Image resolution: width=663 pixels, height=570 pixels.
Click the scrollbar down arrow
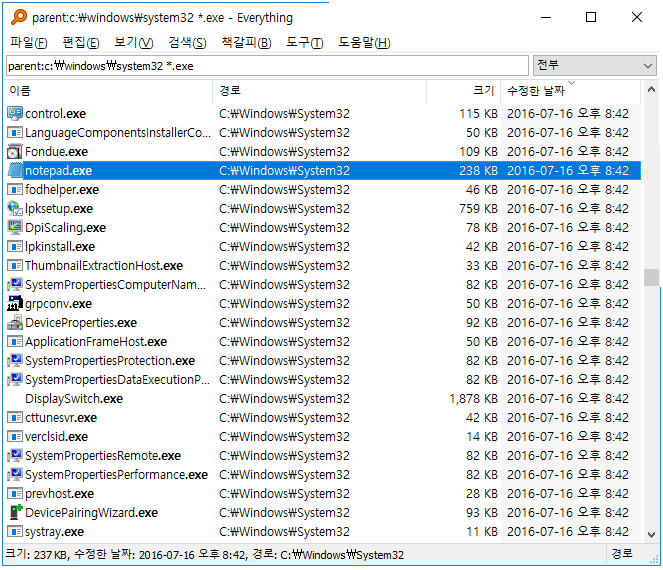(651, 535)
